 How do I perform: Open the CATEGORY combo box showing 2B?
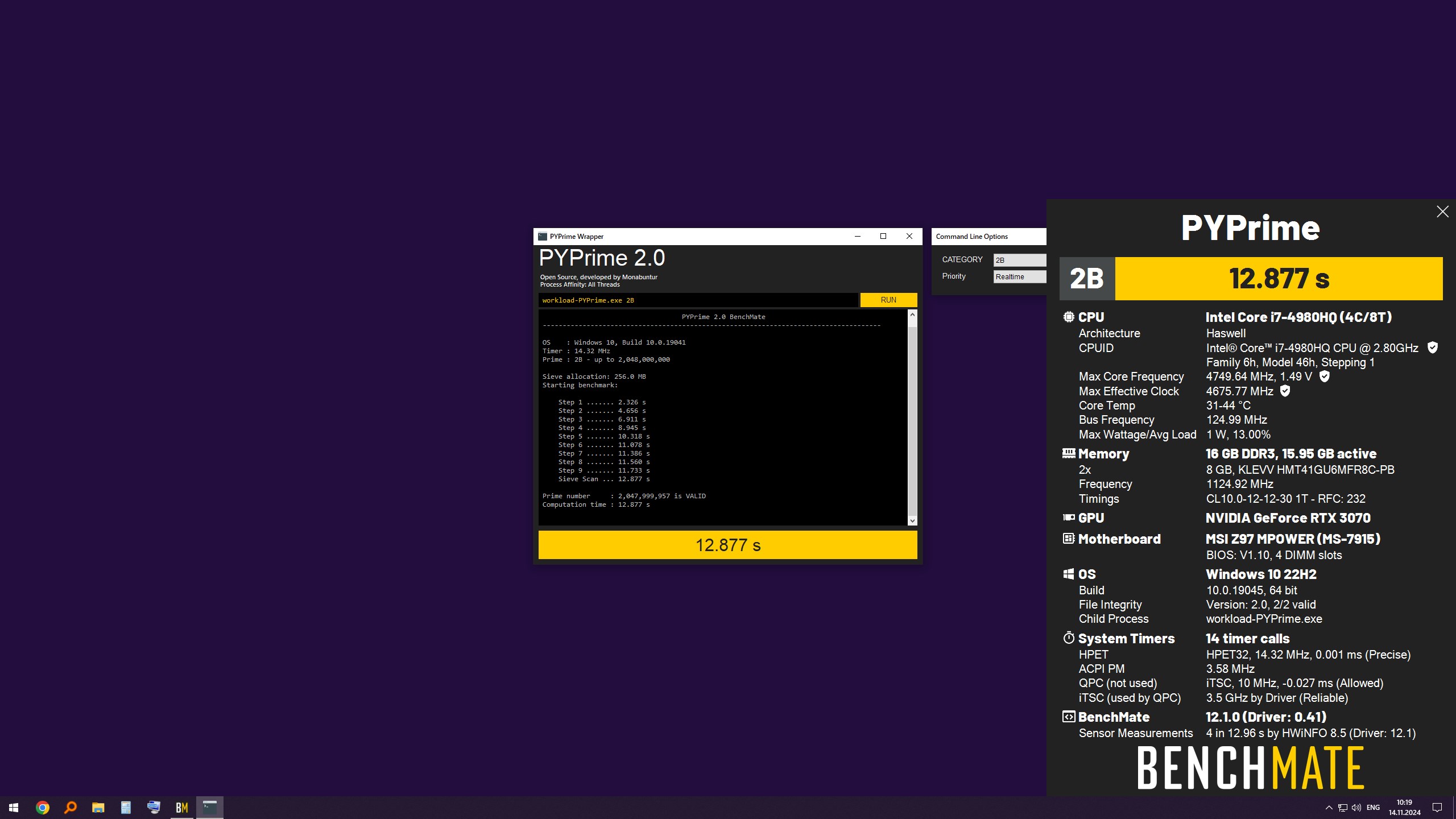pyautogui.click(x=1019, y=260)
